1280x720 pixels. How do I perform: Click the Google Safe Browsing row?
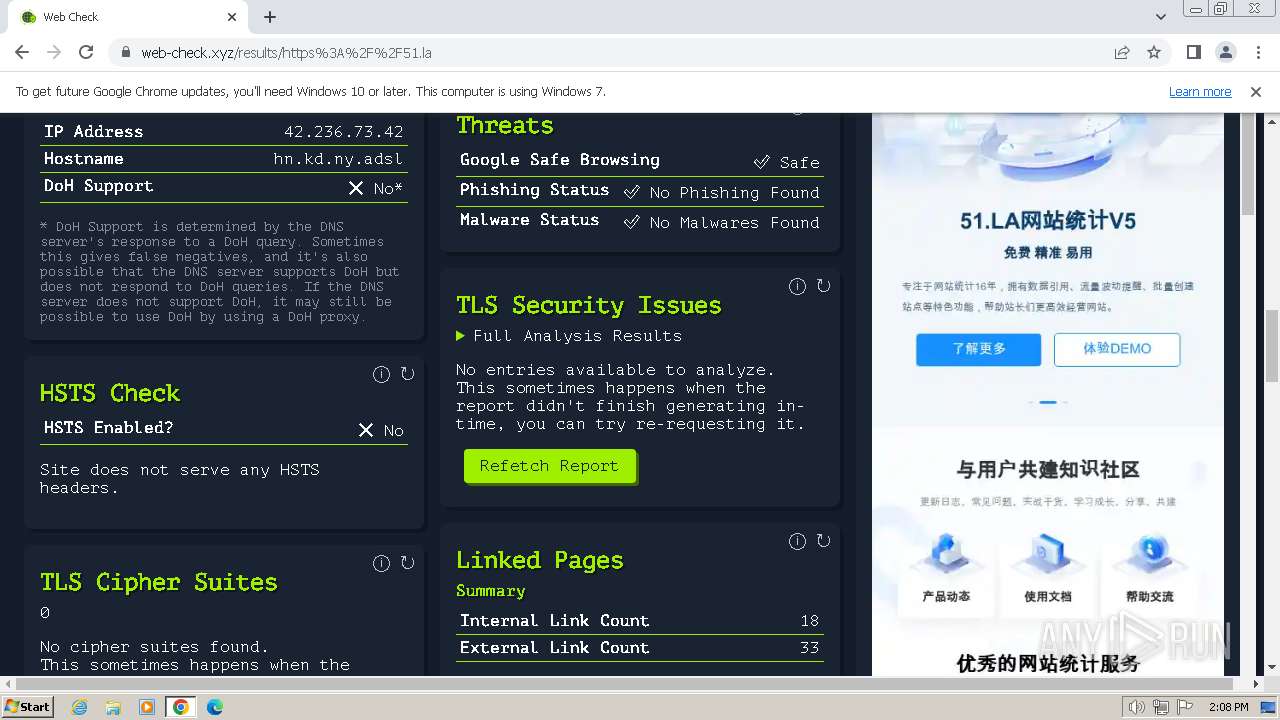point(640,160)
